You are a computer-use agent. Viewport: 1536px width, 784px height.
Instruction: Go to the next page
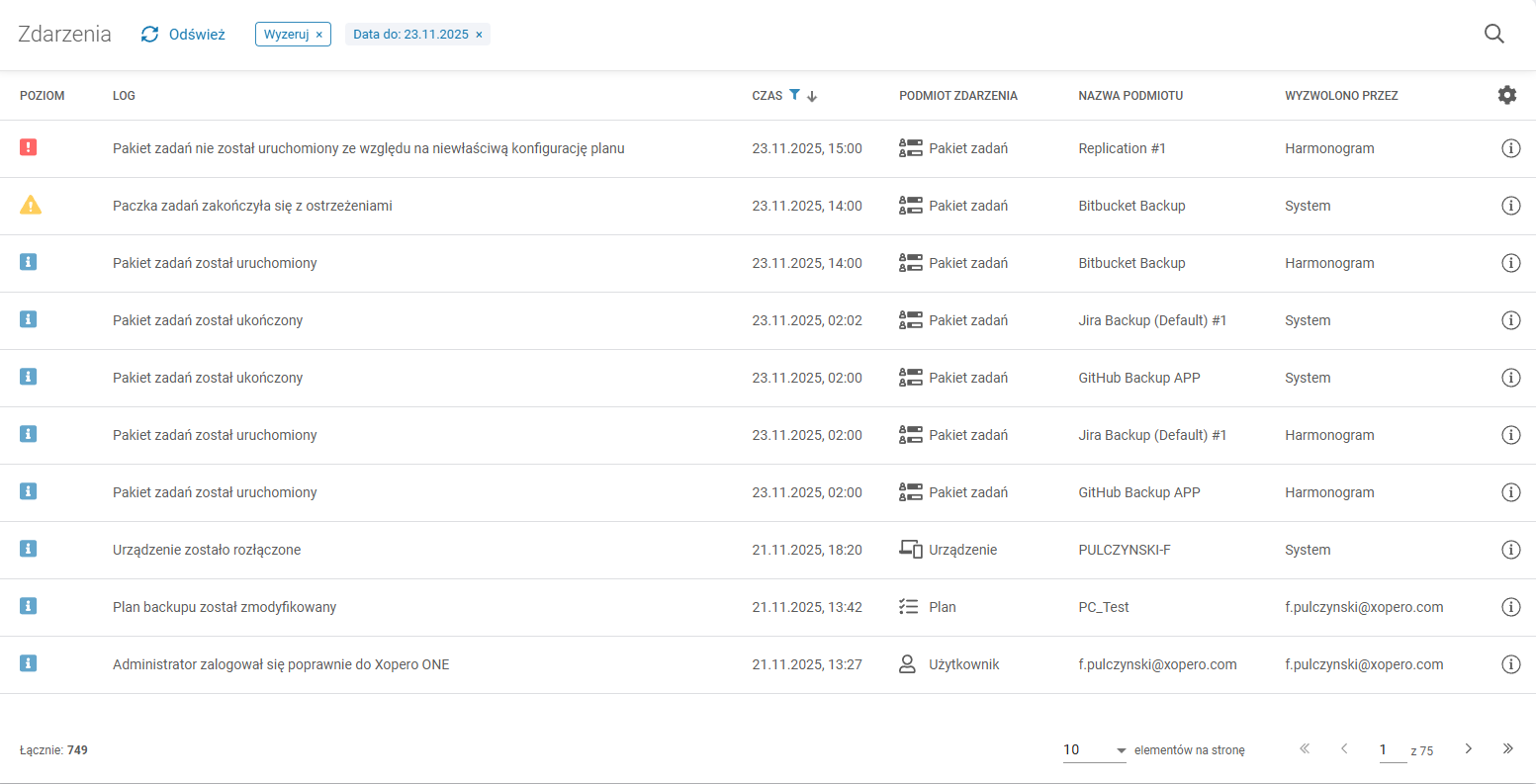click(x=1468, y=749)
